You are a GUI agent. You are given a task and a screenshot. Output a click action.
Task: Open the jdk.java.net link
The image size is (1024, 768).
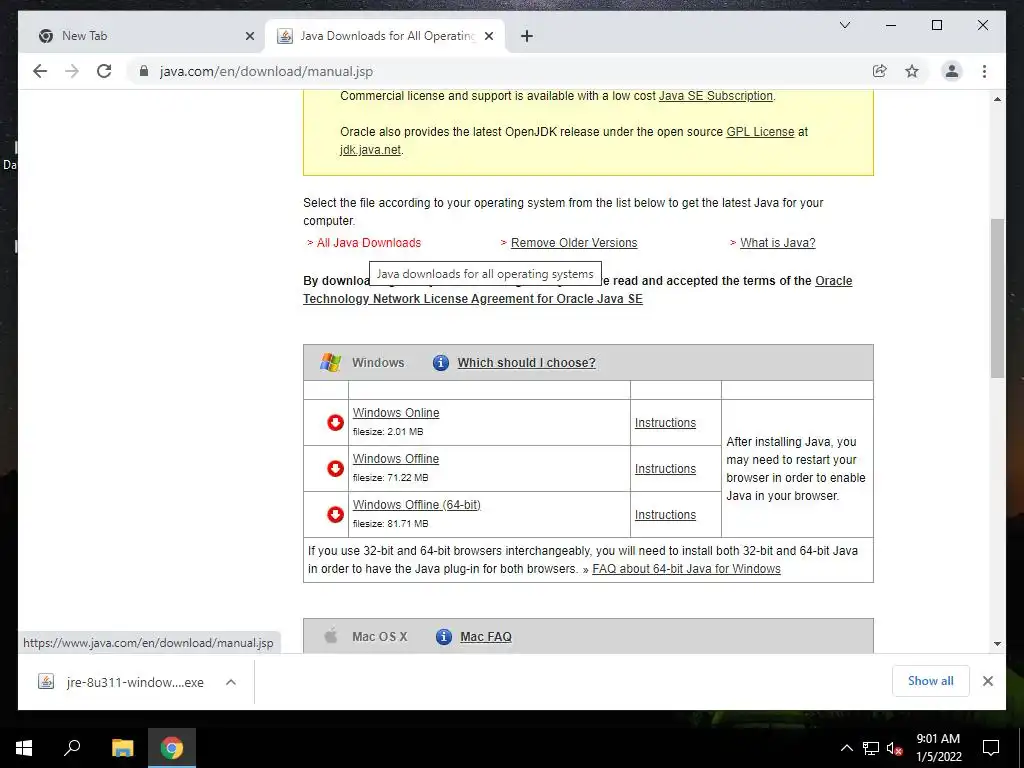click(x=370, y=150)
